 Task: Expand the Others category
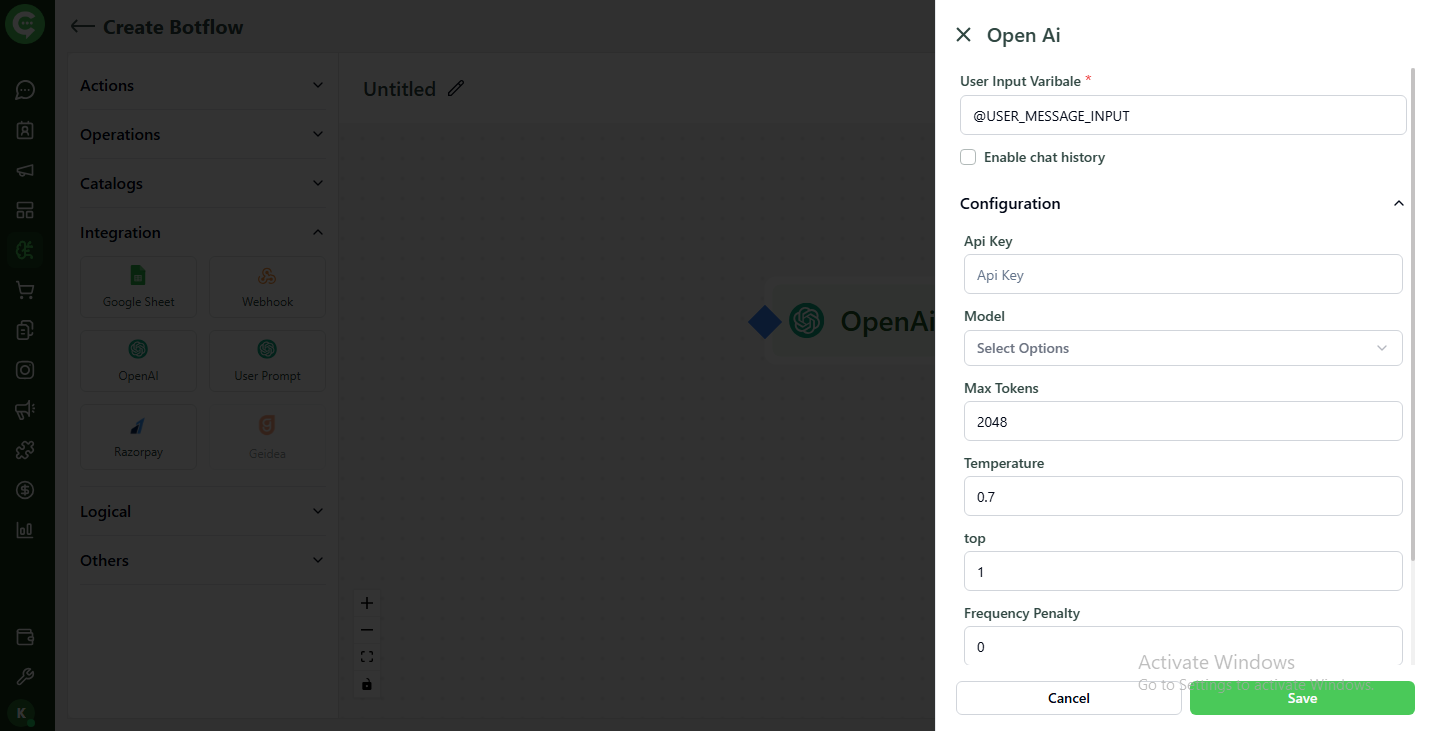point(203,560)
